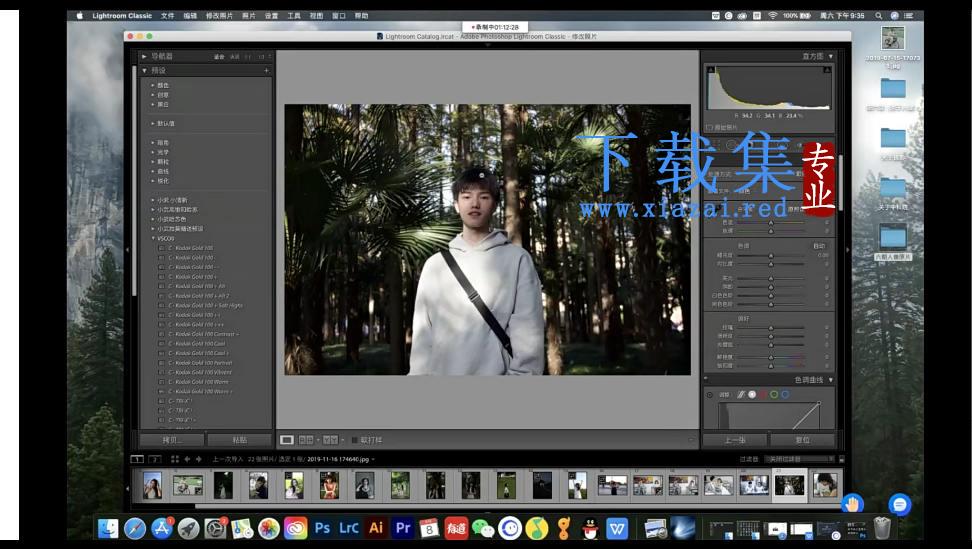Screen dimensions: 972x549
Task: Select the blue channel circle in tone curve
Action: (x=785, y=395)
